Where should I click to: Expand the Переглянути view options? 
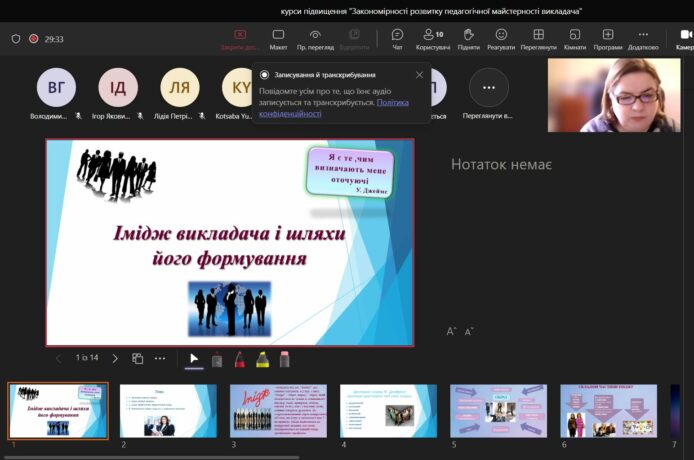pos(538,39)
